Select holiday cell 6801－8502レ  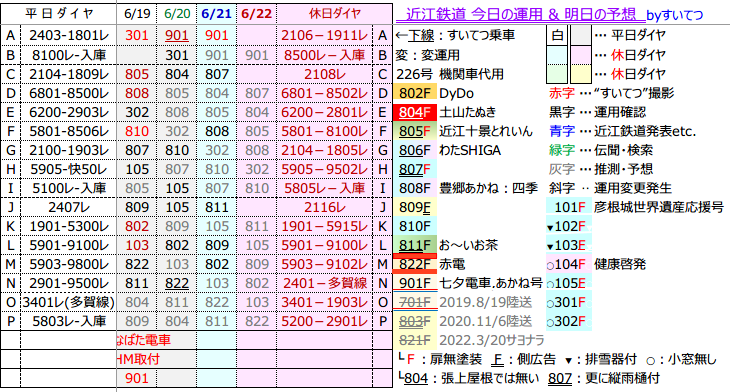(324, 93)
